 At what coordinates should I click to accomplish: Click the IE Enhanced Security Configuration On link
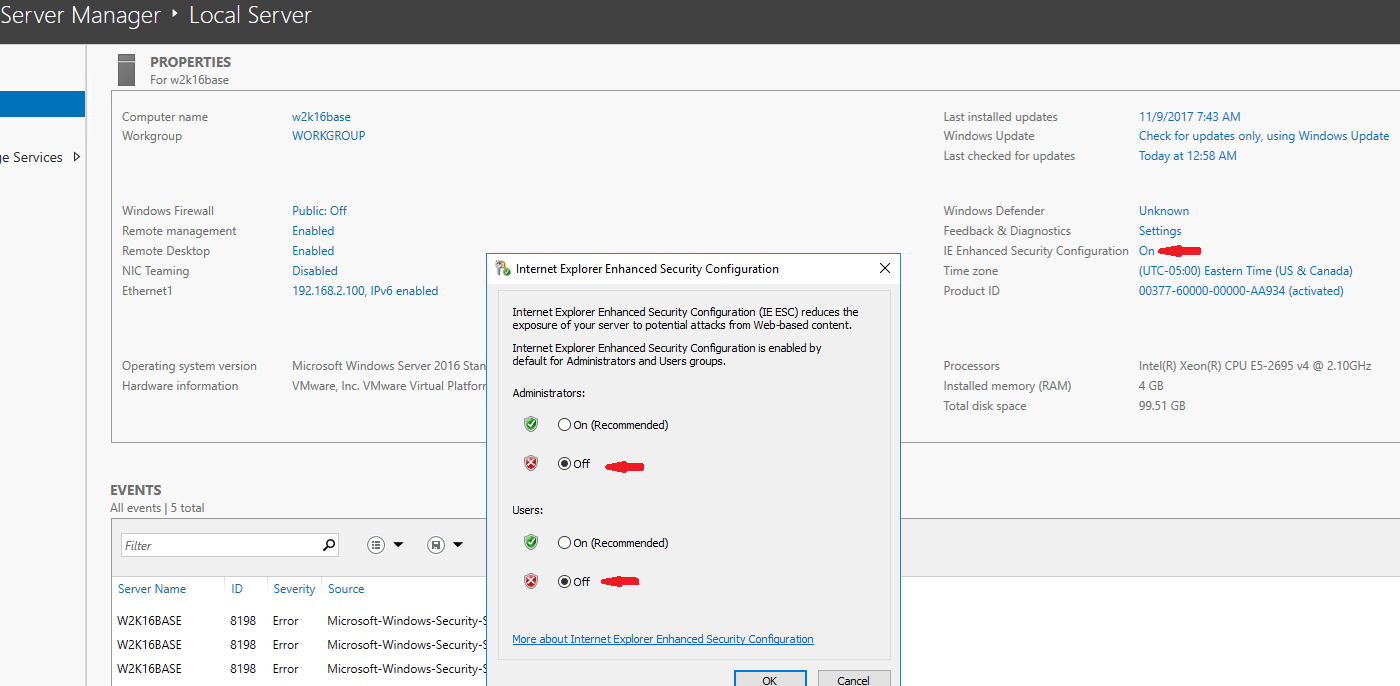[x=1146, y=251]
